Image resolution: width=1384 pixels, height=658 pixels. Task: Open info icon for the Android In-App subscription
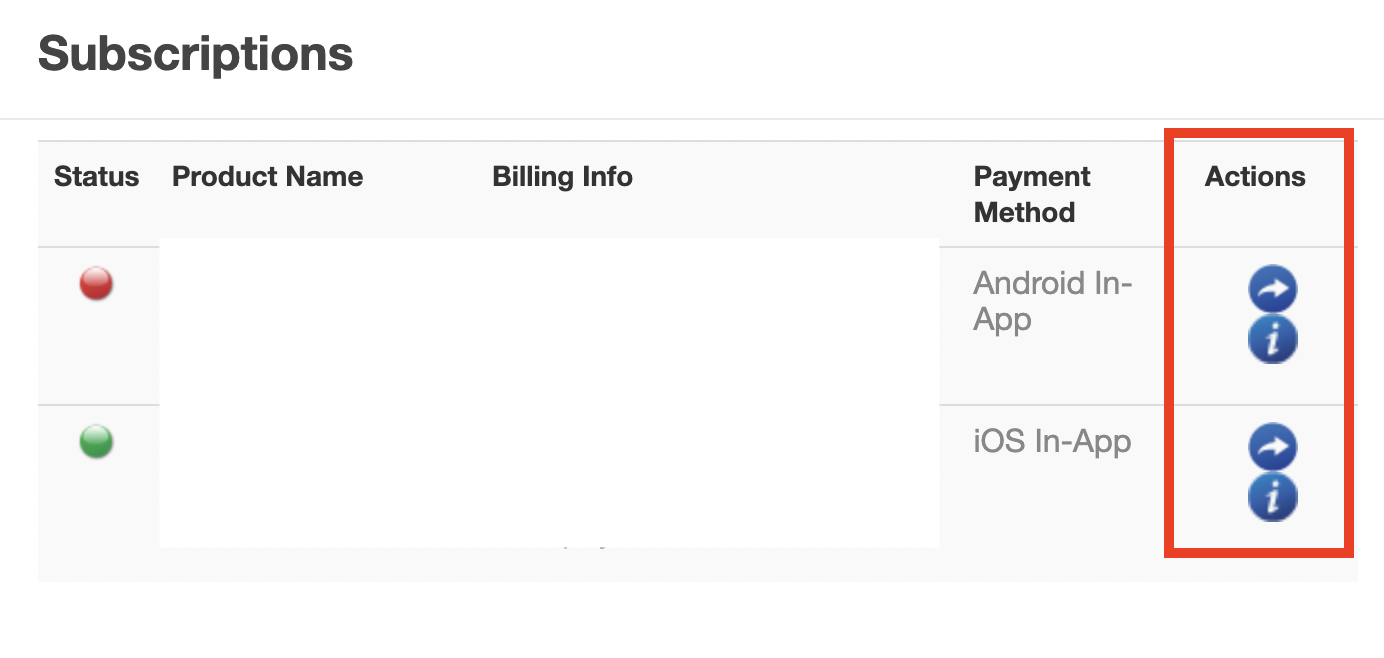pos(1272,340)
